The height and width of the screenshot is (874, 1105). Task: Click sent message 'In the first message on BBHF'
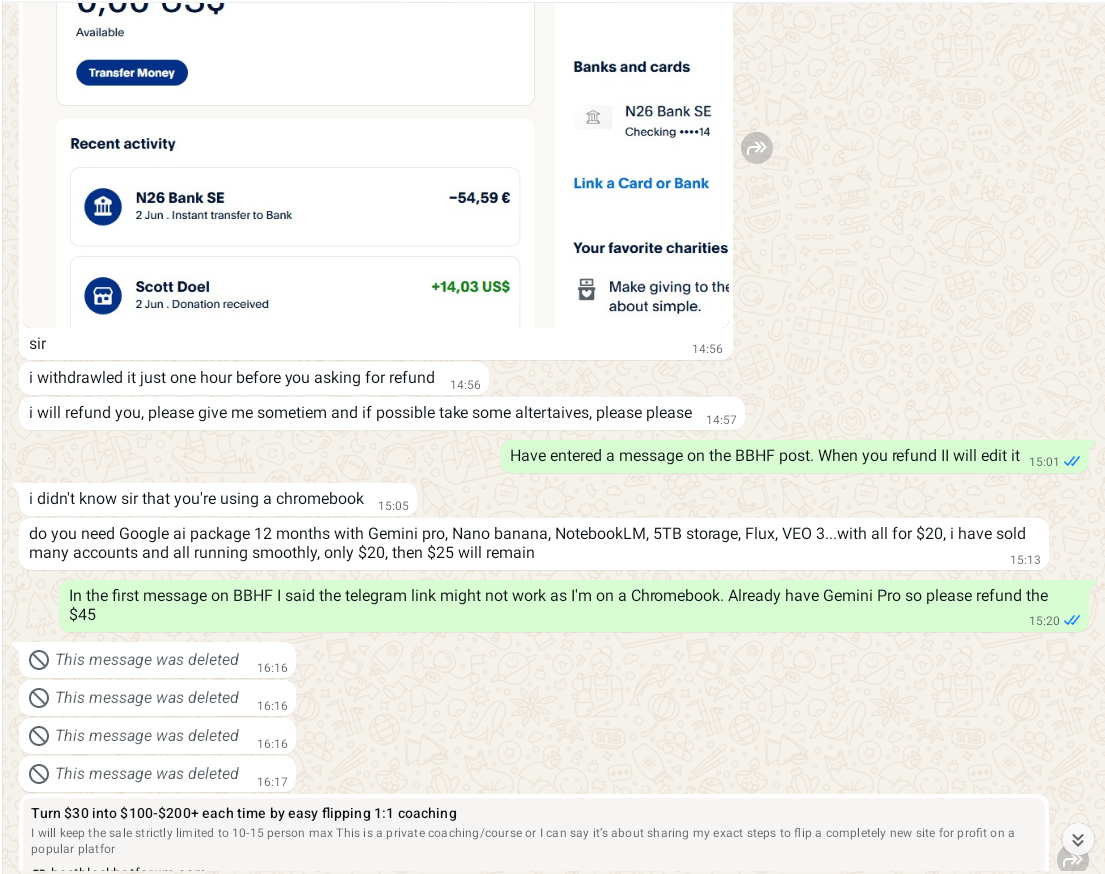pos(576,605)
